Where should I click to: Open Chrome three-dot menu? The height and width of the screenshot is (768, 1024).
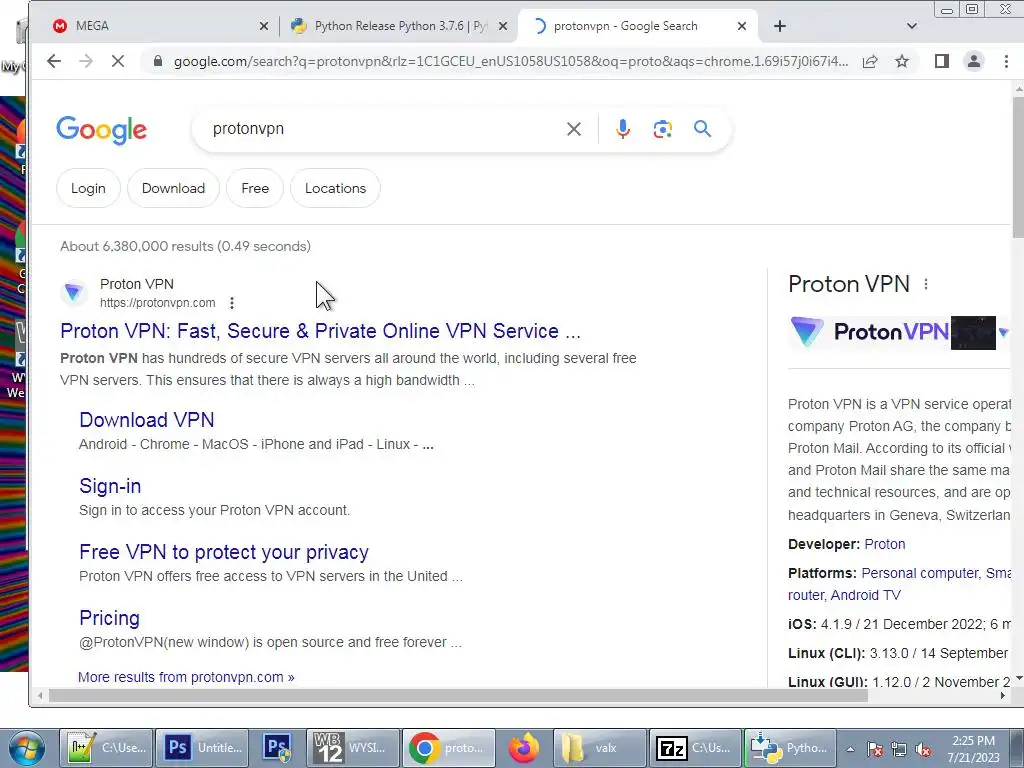click(x=1006, y=61)
